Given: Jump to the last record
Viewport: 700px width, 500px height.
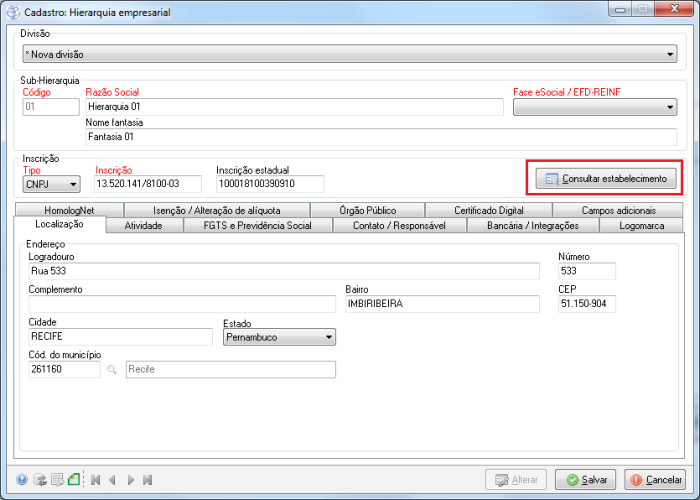Looking at the screenshot, I should (148, 480).
